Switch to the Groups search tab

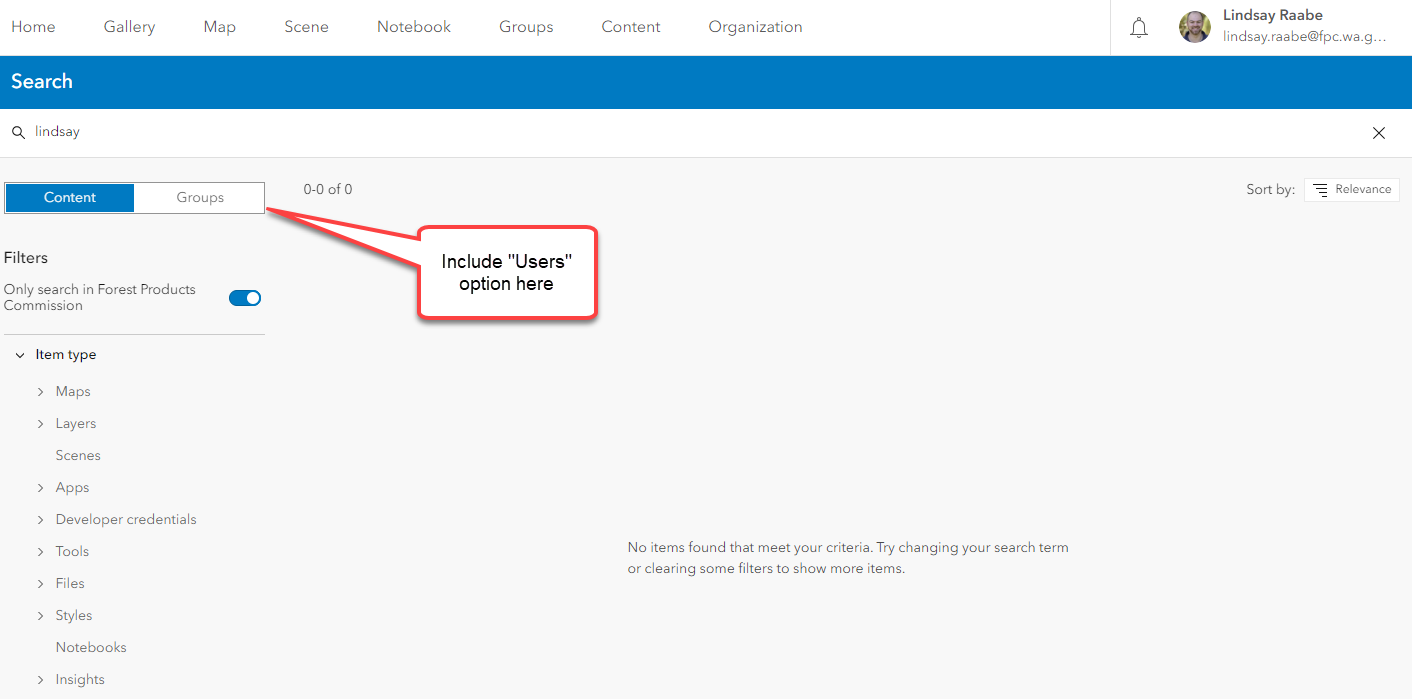(x=200, y=198)
